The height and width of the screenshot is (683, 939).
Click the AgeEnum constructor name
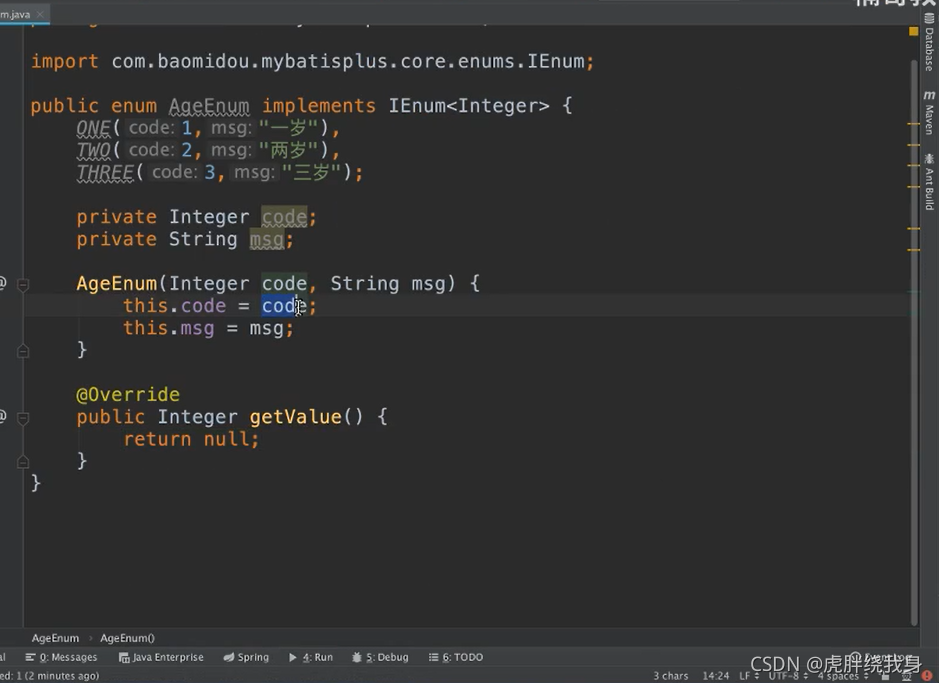point(116,284)
